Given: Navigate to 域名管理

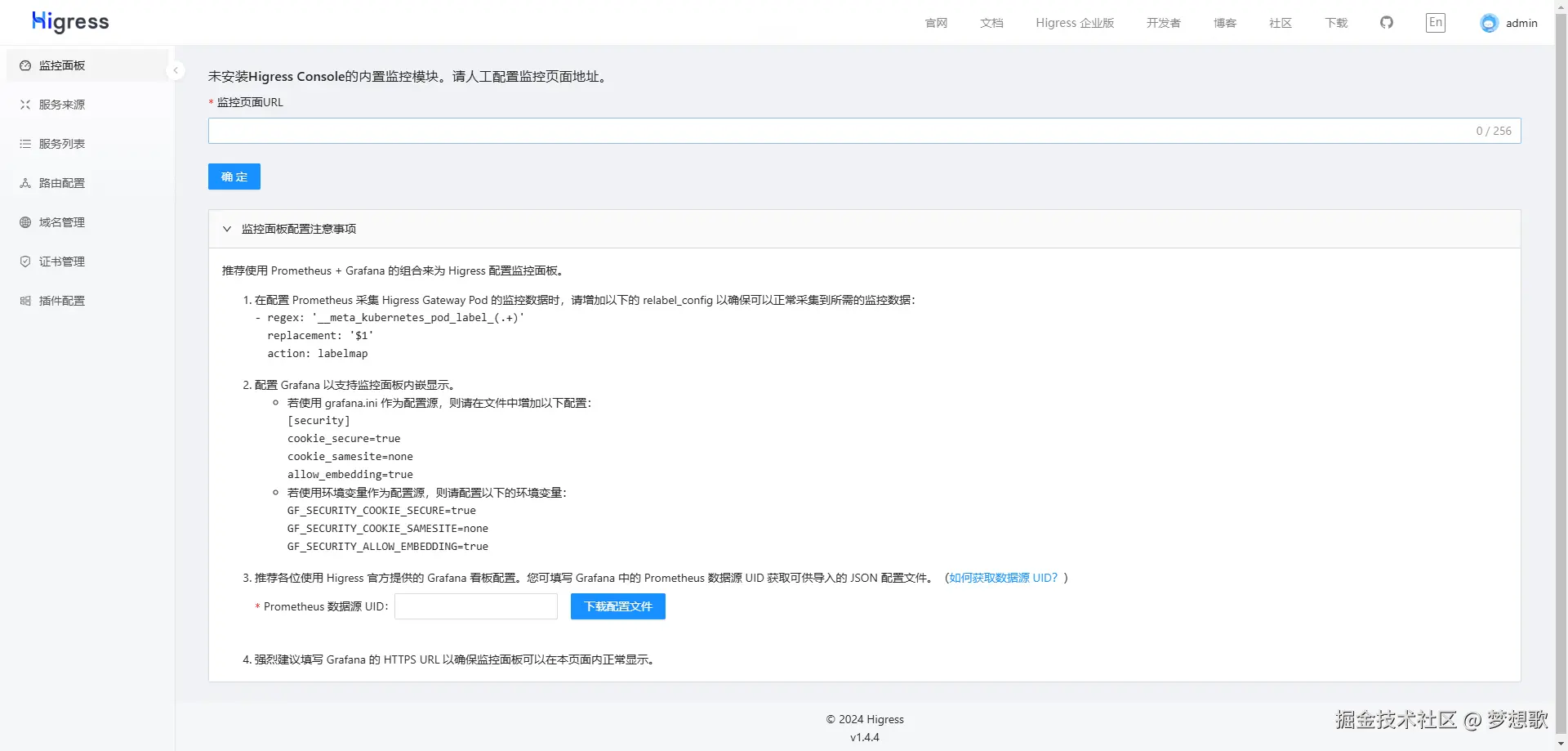Looking at the screenshot, I should pos(87,222).
